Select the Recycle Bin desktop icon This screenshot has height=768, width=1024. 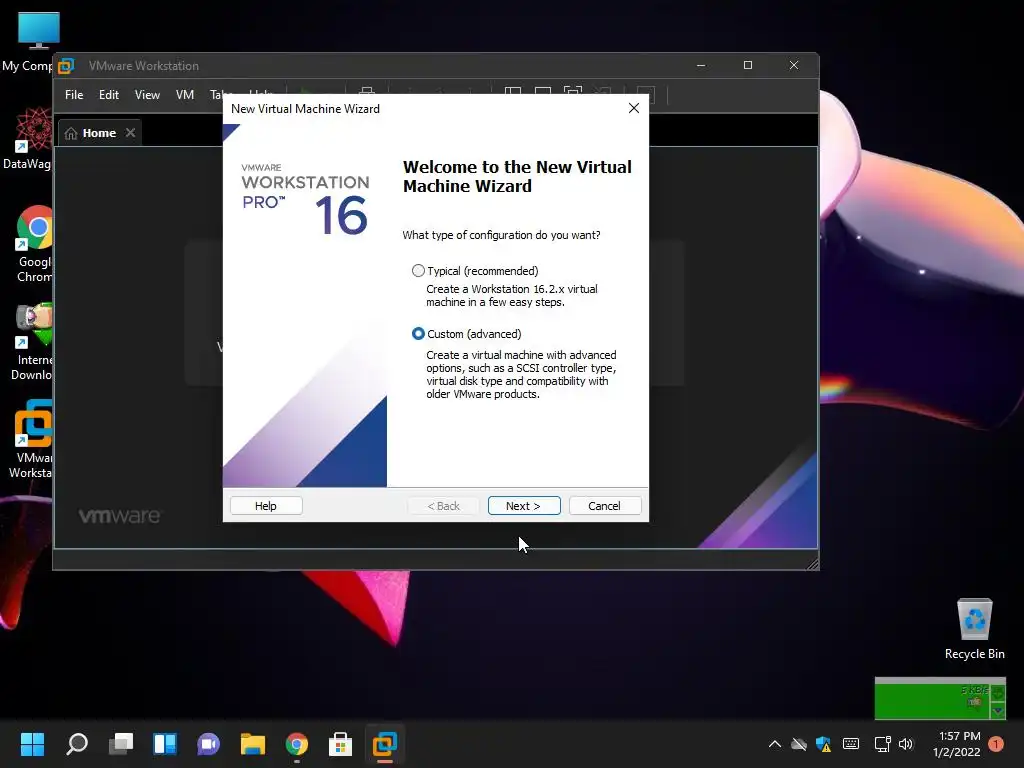click(974, 628)
